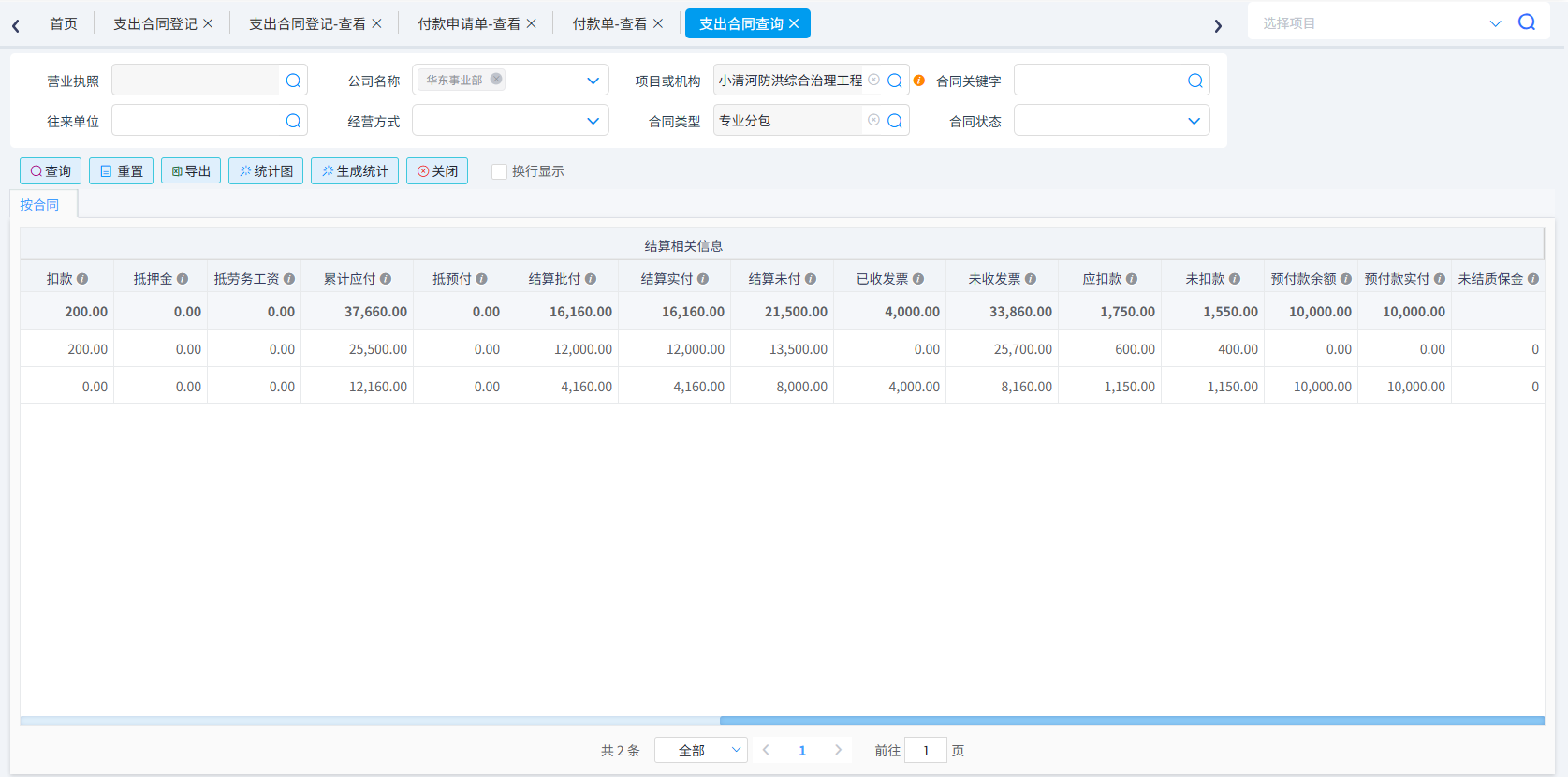
Task: Show help icon for 未结质保金 column
Action: tap(1533, 279)
